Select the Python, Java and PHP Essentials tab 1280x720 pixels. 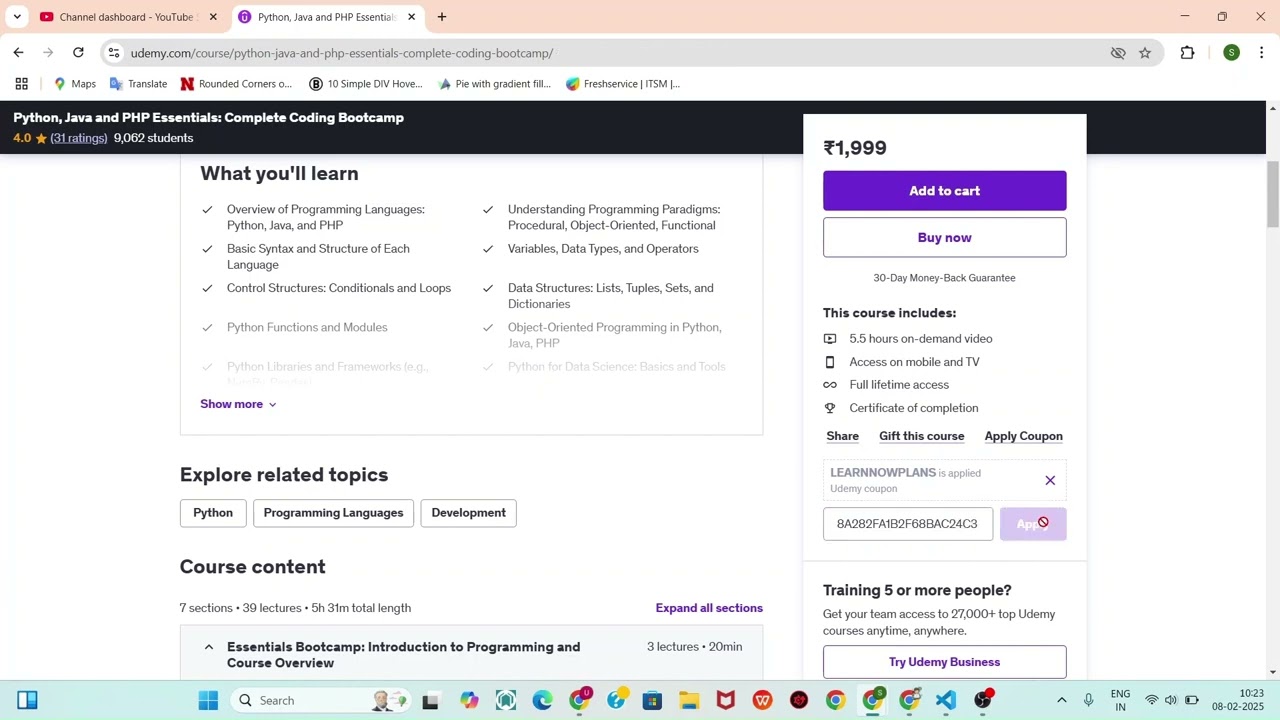point(326,17)
